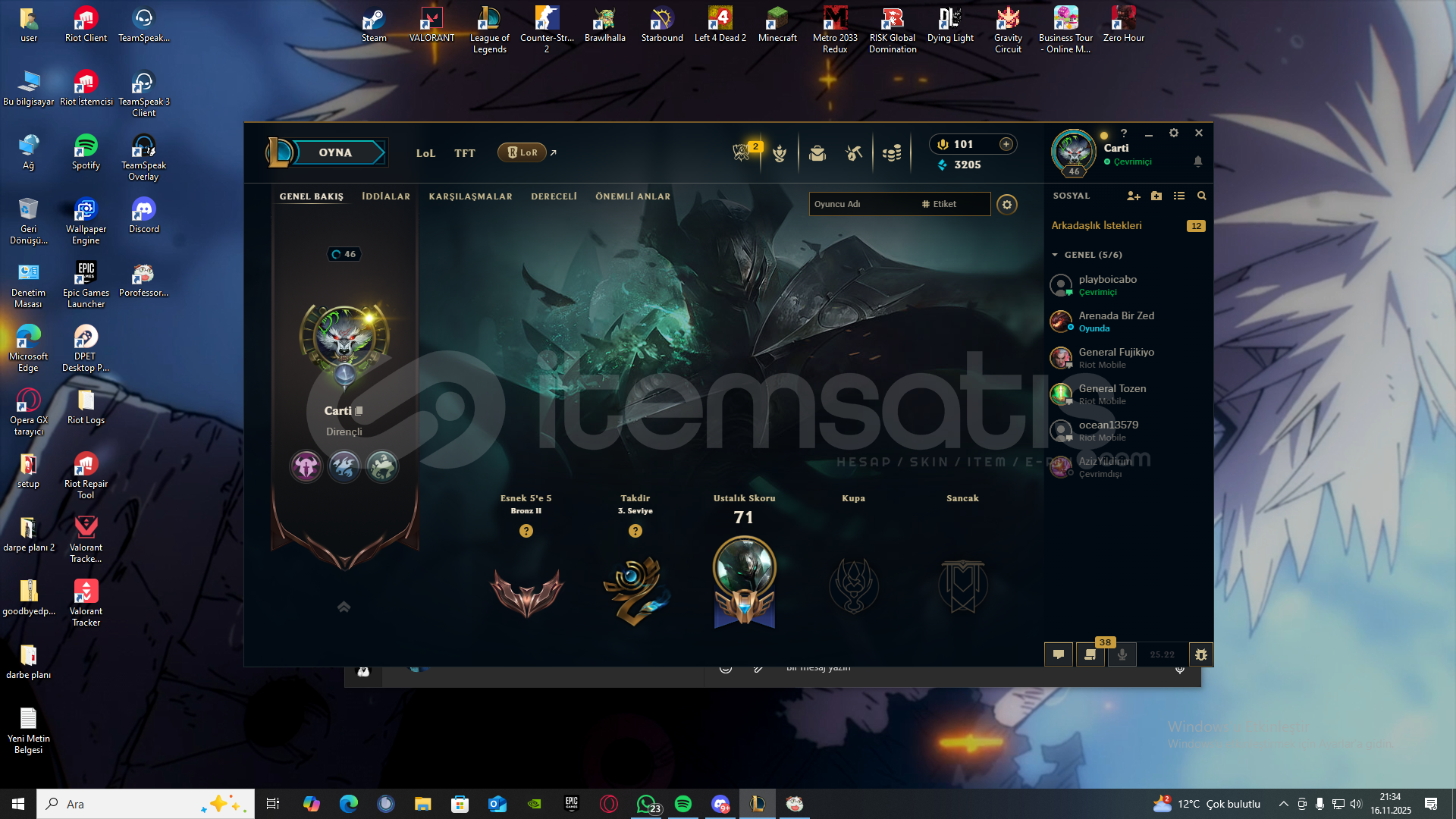
Task: Search friends with the magnifier icon
Action: coord(1201,196)
